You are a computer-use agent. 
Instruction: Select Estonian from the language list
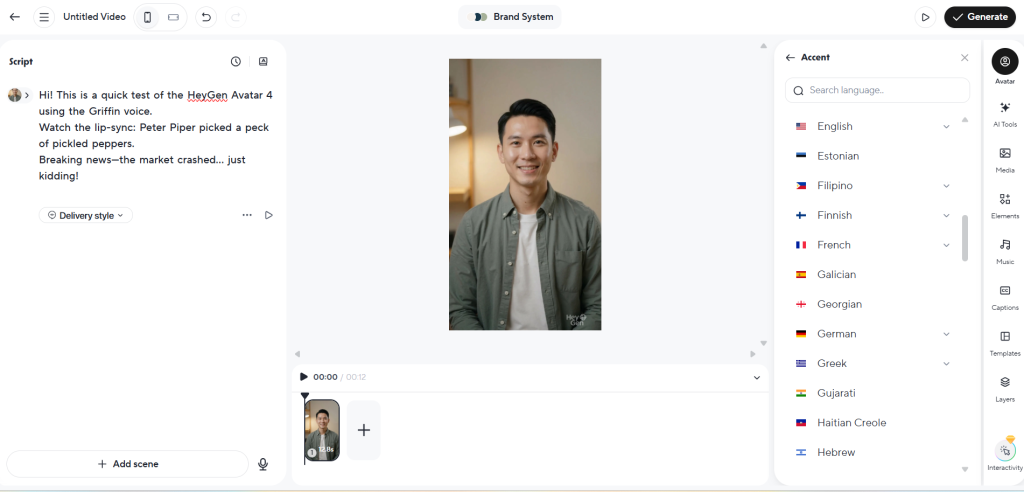pyautogui.click(x=838, y=156)
